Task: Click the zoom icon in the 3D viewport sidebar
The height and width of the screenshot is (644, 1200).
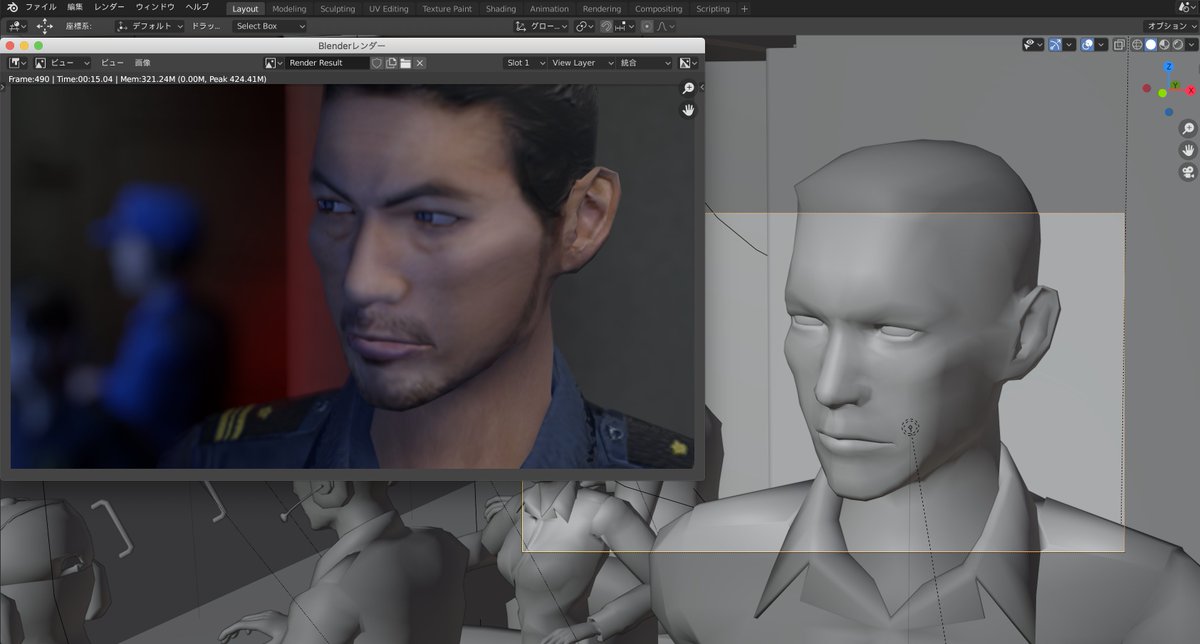Action: 1188,128
